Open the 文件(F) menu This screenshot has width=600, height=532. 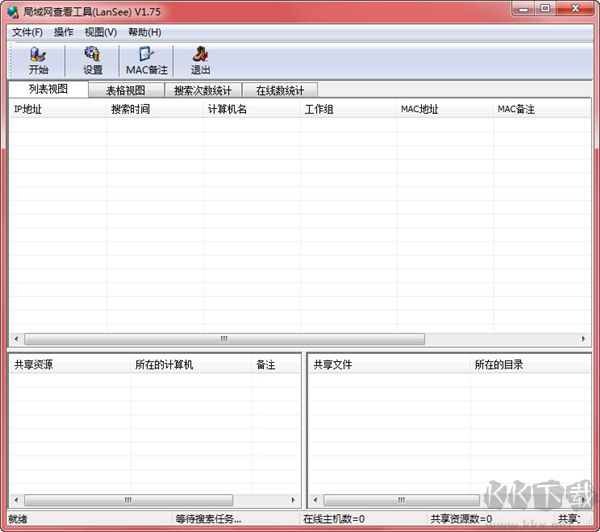click(x=27, y=33)
